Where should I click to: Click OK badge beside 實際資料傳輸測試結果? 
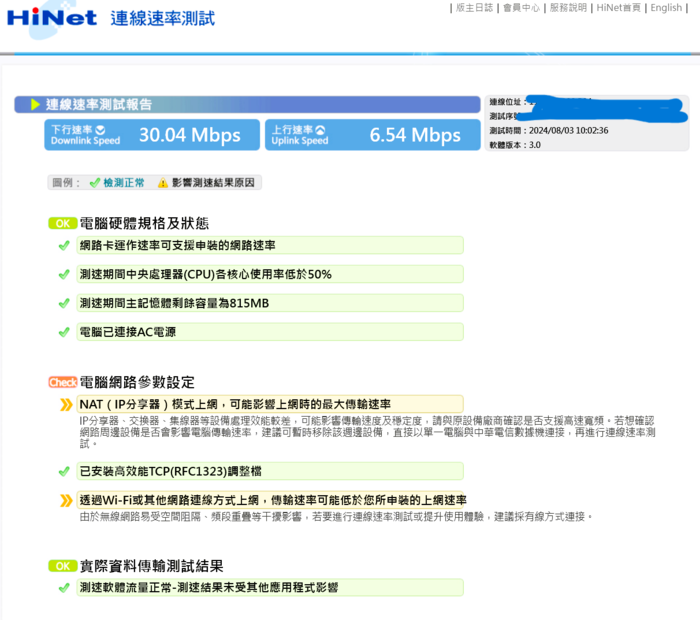tap(62, 566)
